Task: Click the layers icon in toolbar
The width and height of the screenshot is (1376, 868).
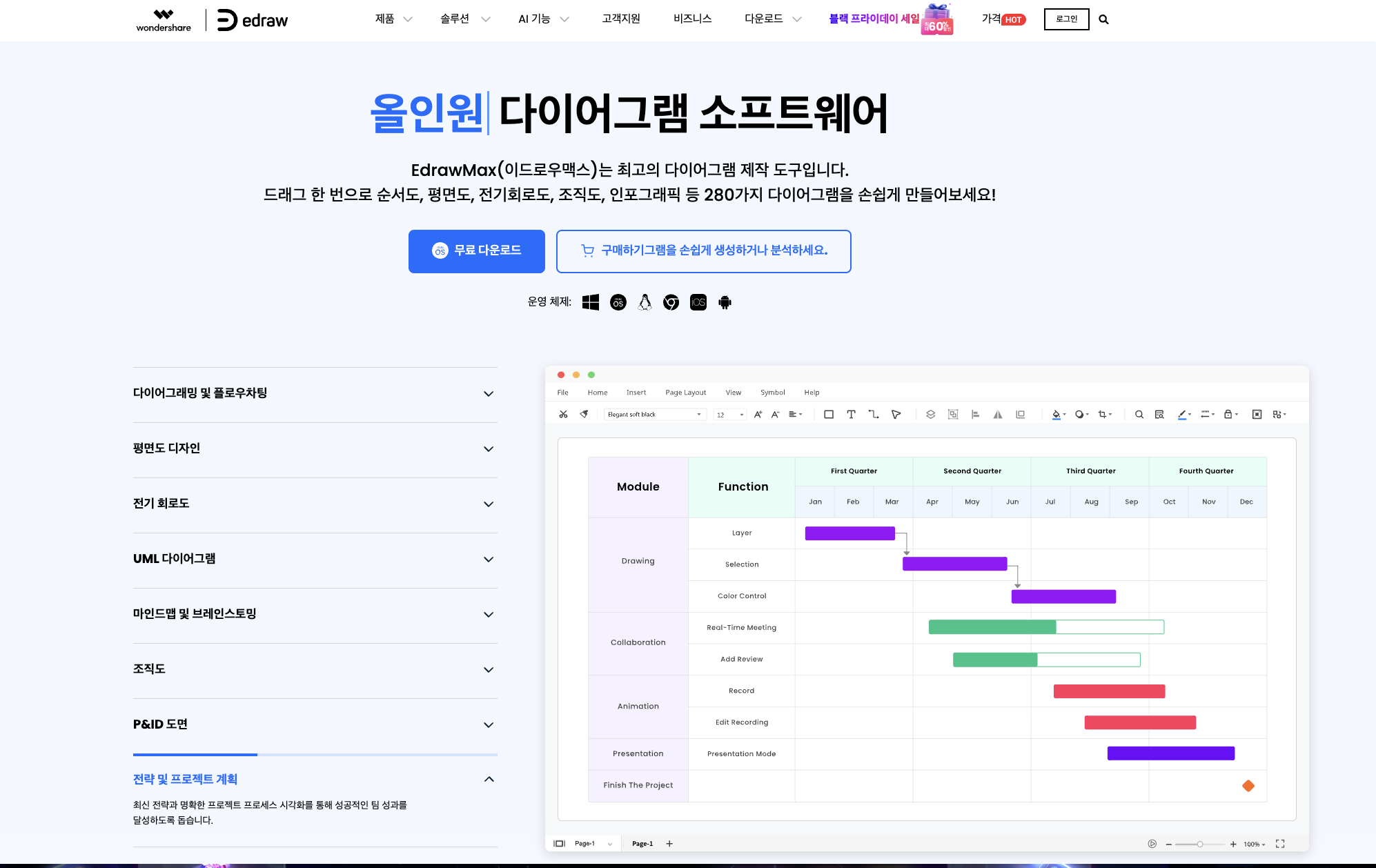Action: (x=930, y=415)
